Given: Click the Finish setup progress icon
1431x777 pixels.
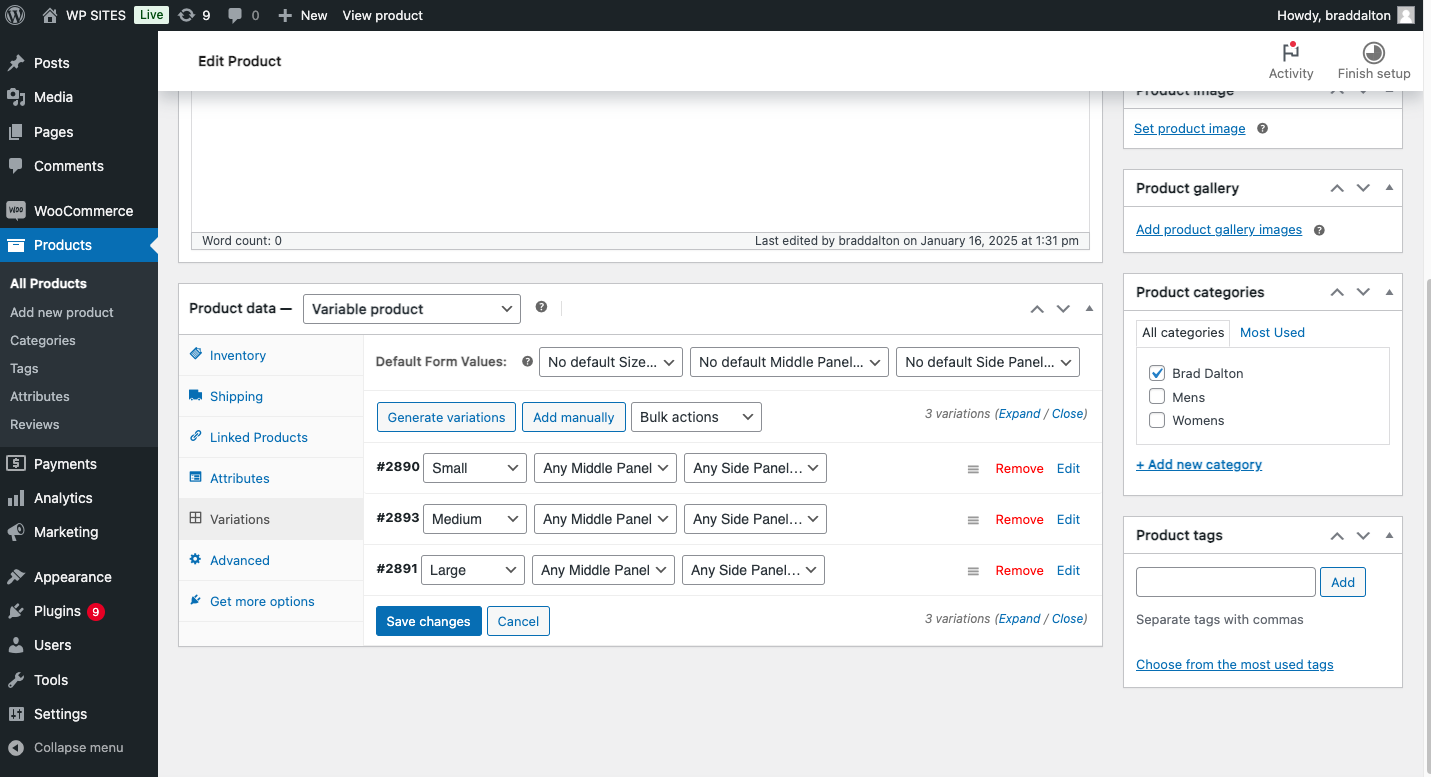Looking at the screenshot, I should pos(1373,52).
